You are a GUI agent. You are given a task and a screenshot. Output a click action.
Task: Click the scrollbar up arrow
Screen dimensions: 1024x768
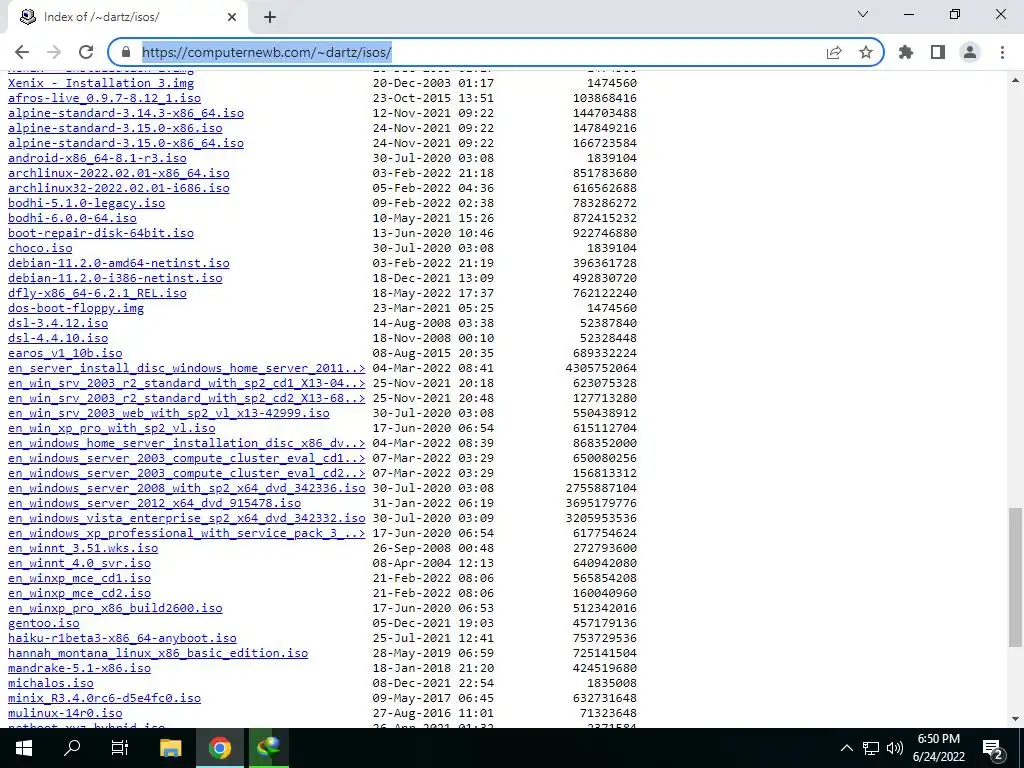click(1016, 80)
